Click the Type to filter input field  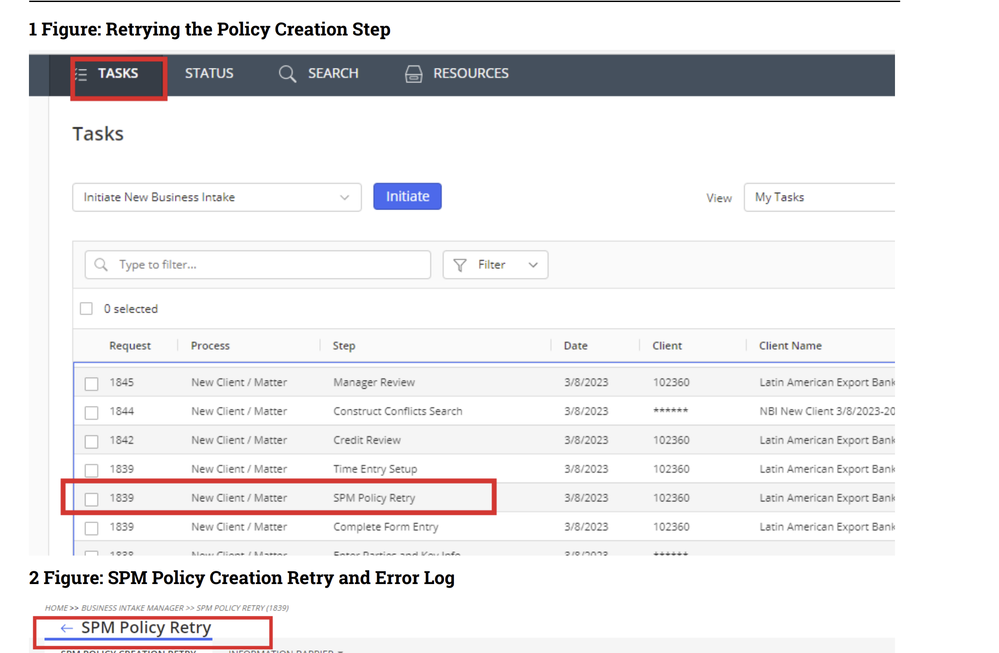[x=258, y=264]
